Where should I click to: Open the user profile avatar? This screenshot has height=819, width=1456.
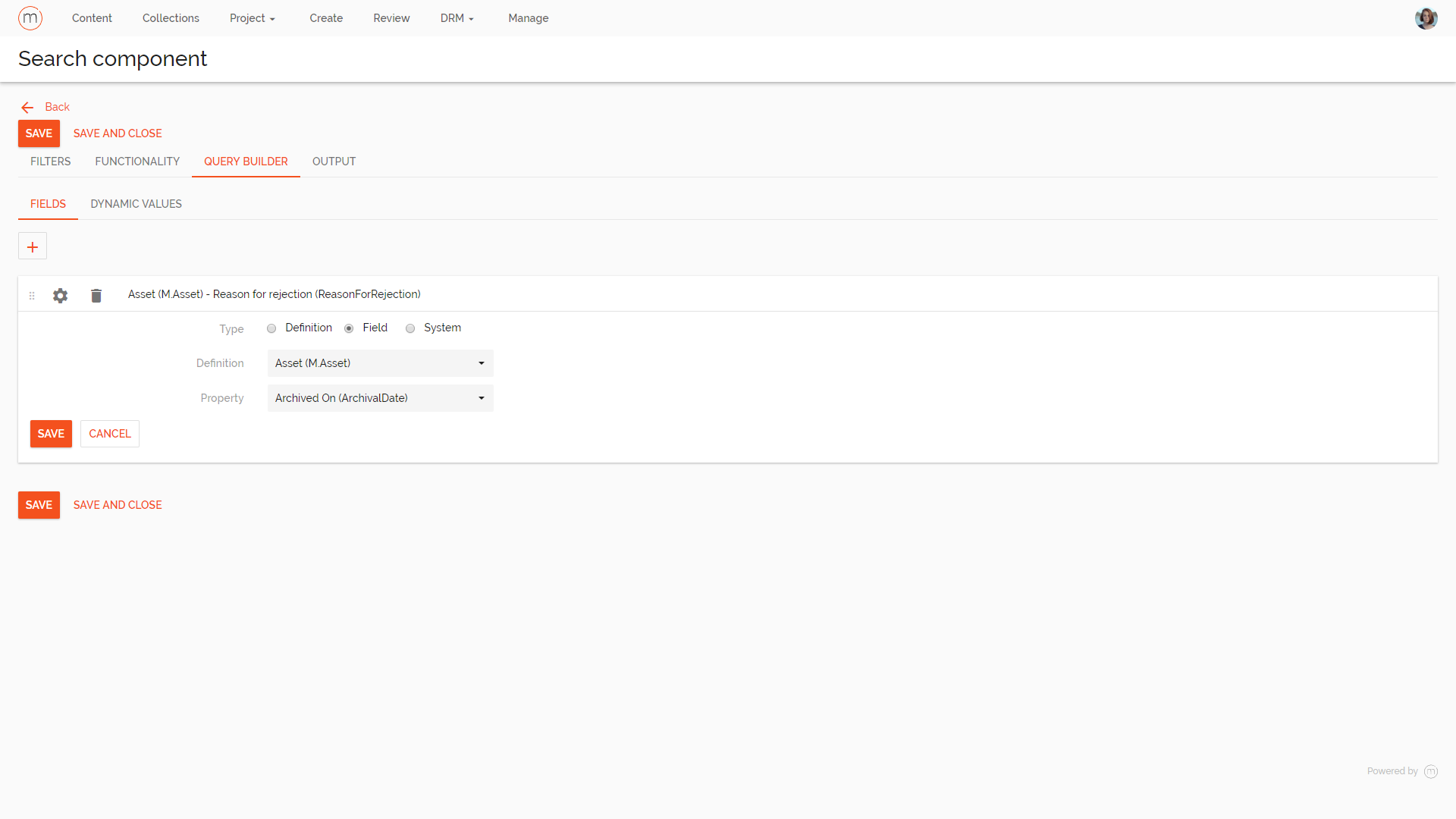point(1426,17)
